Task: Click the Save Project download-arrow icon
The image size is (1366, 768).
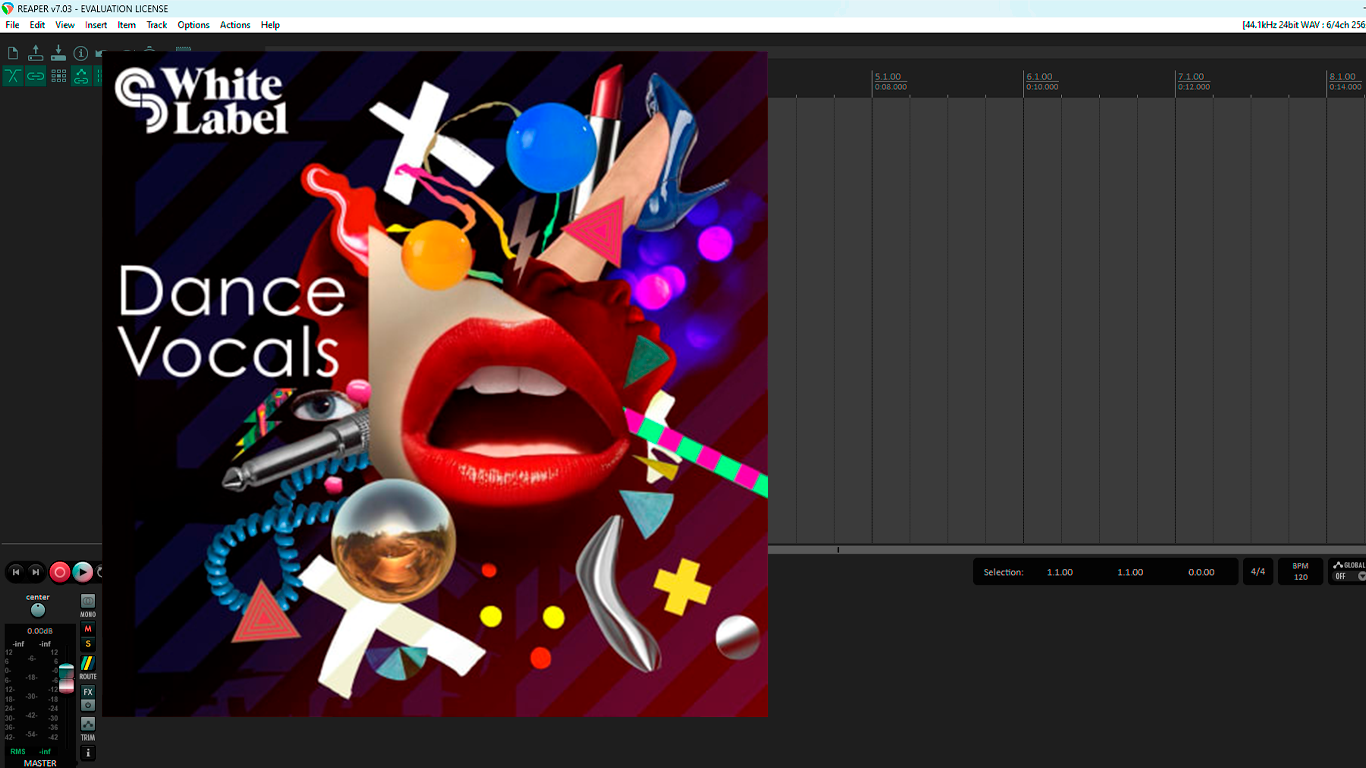Action: (x=58, y=53)
